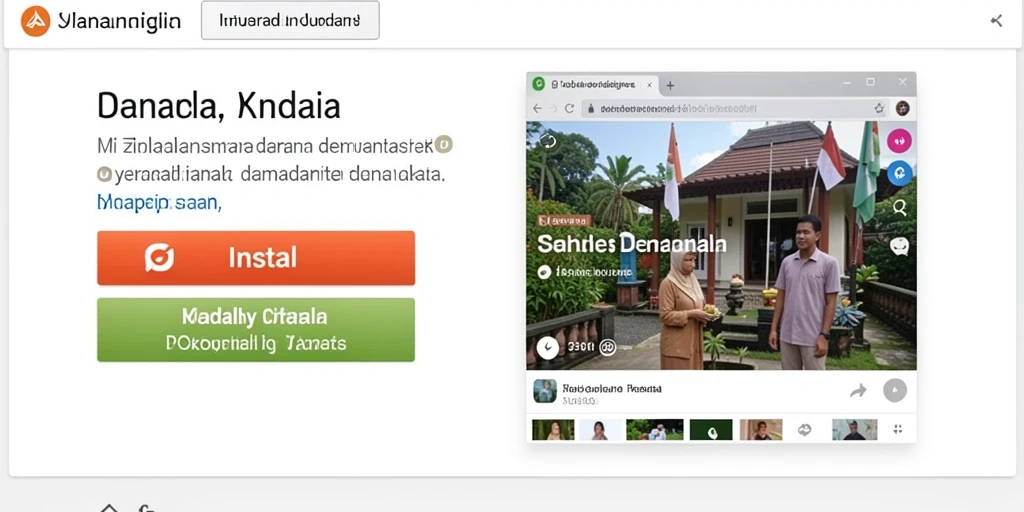Select the dark green logo thumbnail

[711, 430]
